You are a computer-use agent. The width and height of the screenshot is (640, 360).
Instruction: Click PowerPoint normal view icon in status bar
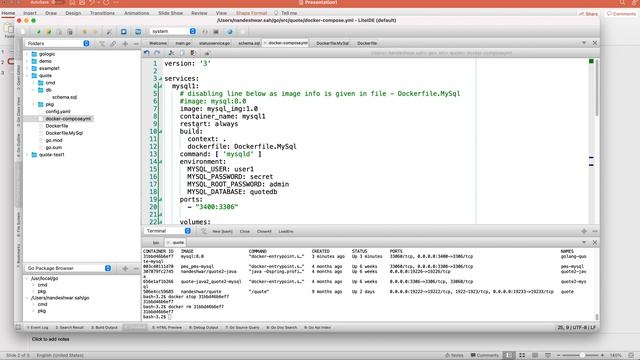pyautogui.click(x=509, y=355)
